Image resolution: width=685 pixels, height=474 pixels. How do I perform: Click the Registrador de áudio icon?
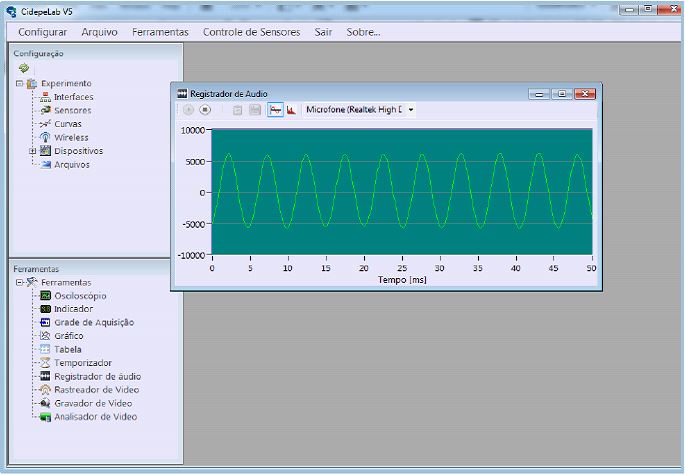45,376
